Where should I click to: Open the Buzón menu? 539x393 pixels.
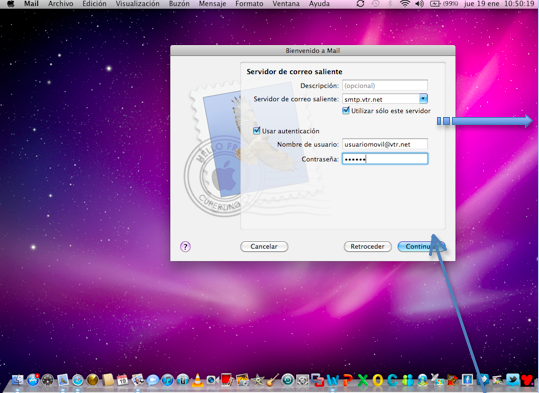coord(179,4)
